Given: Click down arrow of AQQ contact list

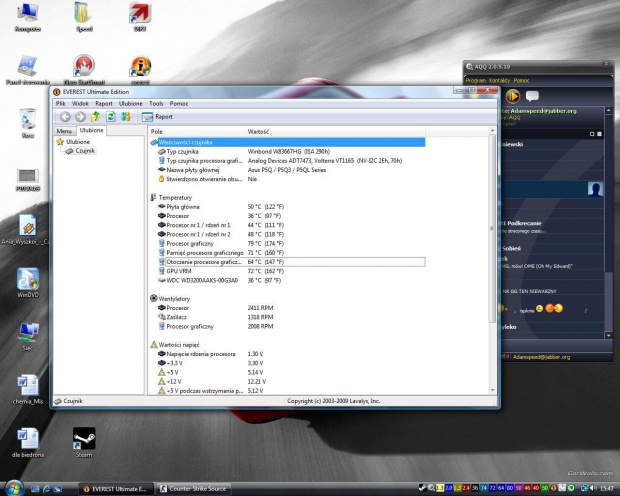Looking at the screenshot, I should [609, 335].
